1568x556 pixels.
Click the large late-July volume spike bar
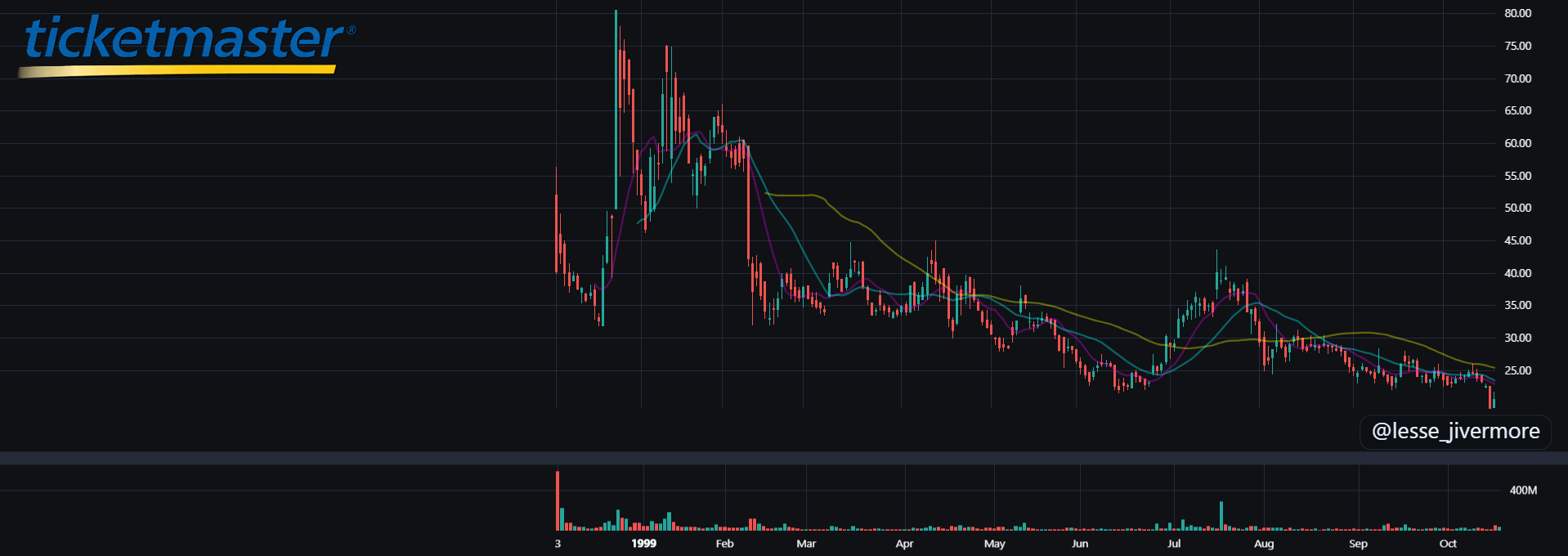click(1221, 516)
